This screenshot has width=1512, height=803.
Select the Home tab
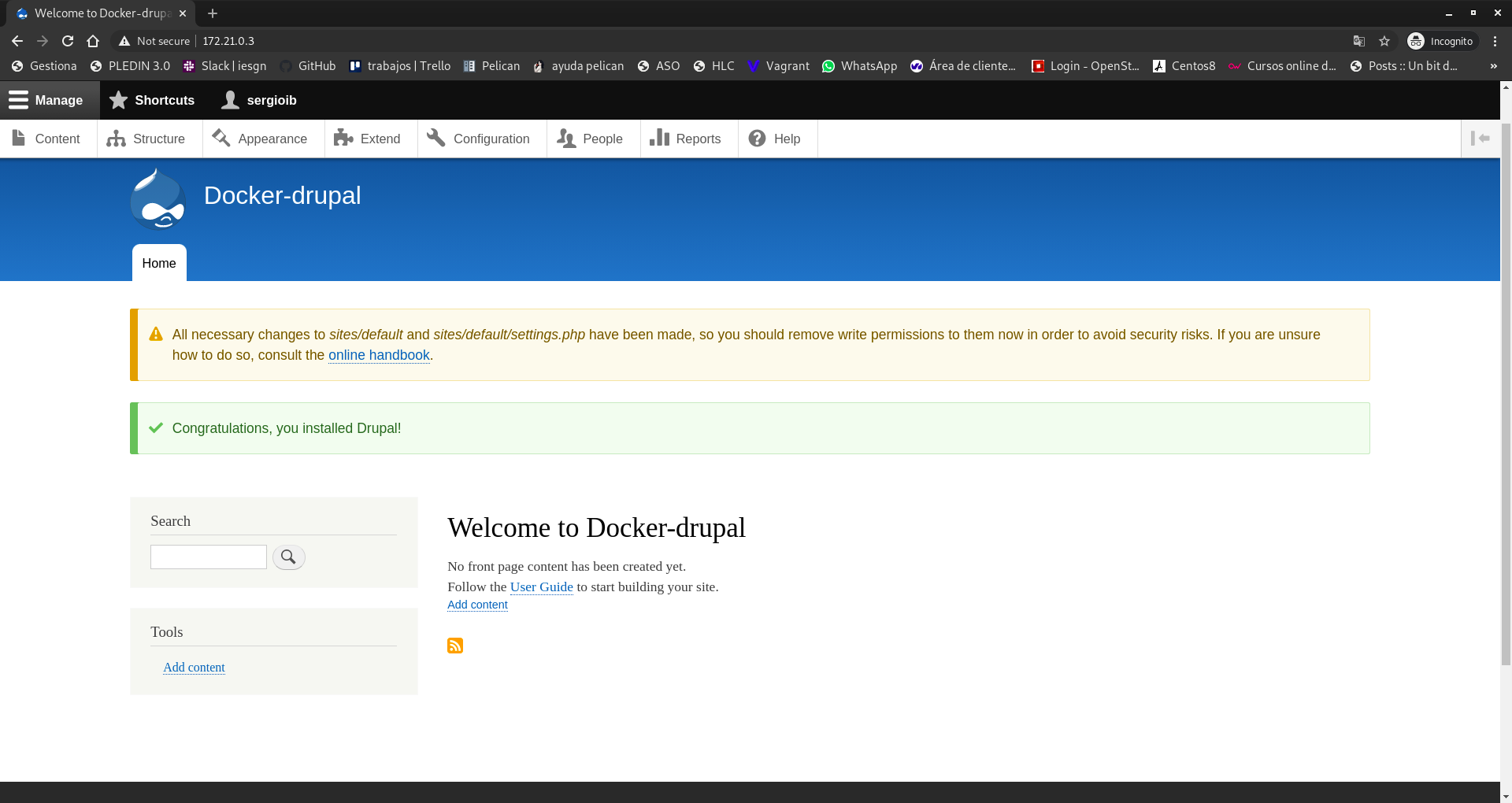click(159, 263)
